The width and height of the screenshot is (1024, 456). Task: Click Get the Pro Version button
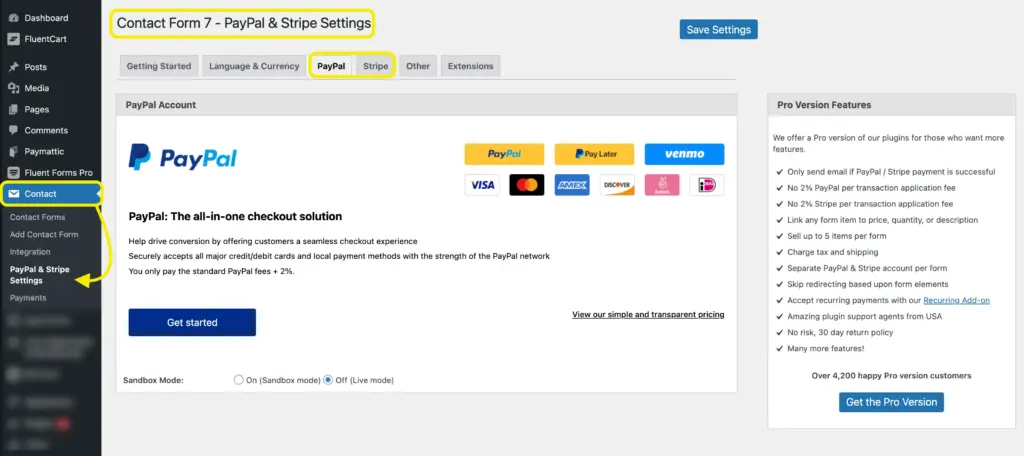point(891,402)
